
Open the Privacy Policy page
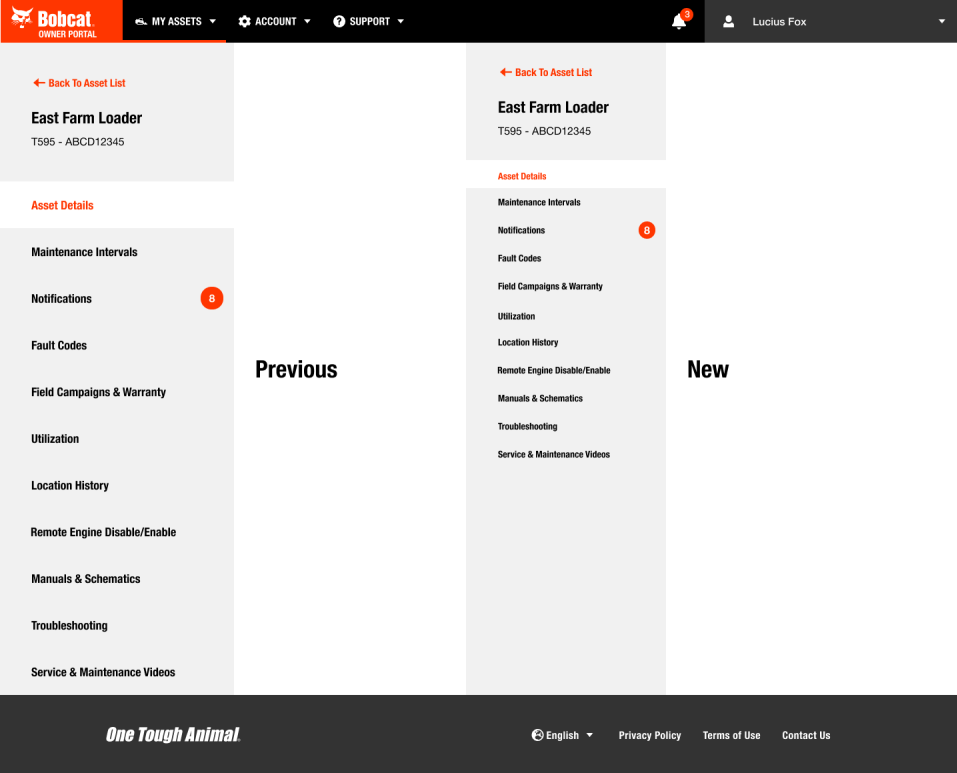[x=649, y=735]
